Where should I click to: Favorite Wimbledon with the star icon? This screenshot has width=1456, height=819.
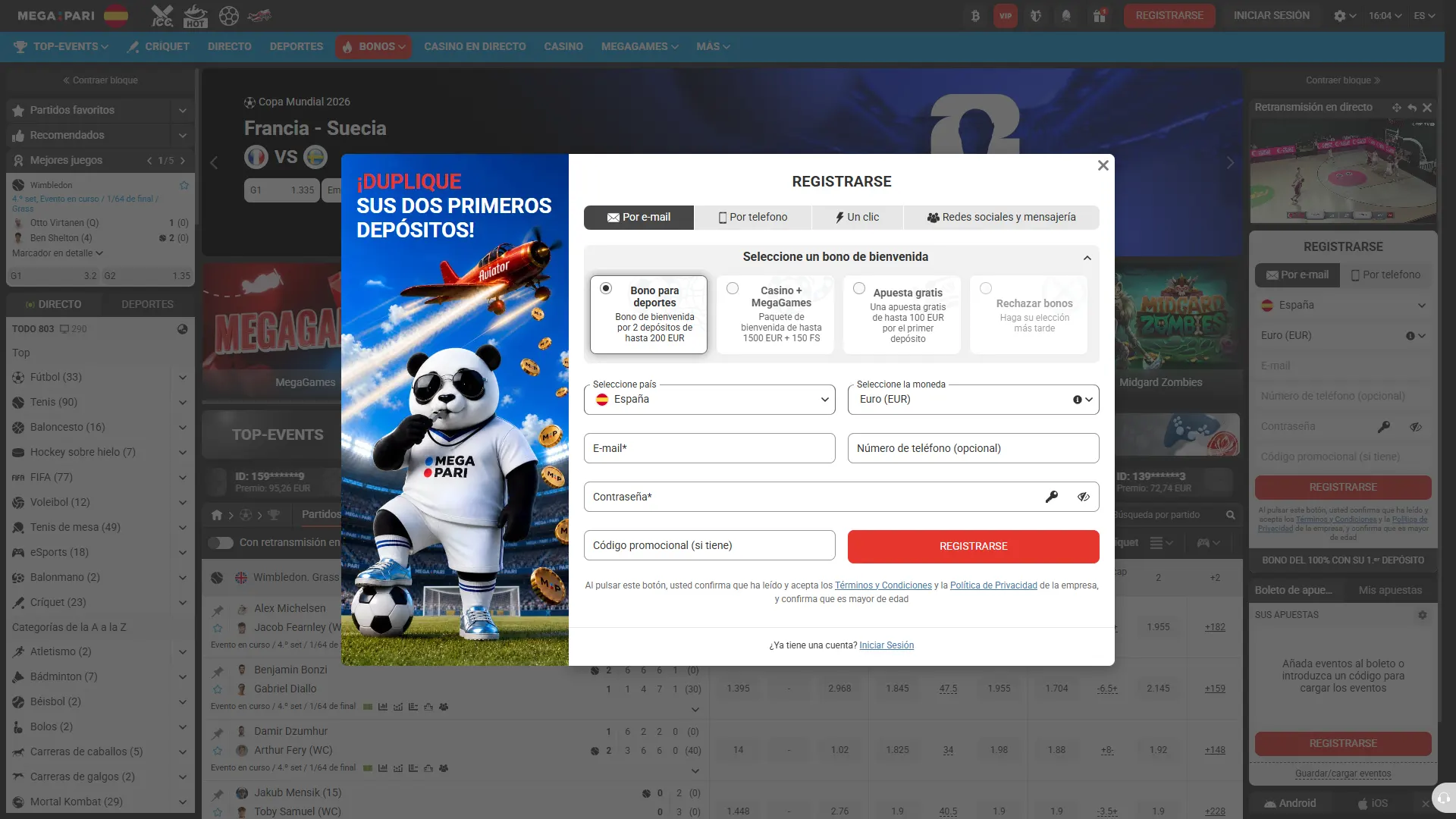(x=184, y=185)
